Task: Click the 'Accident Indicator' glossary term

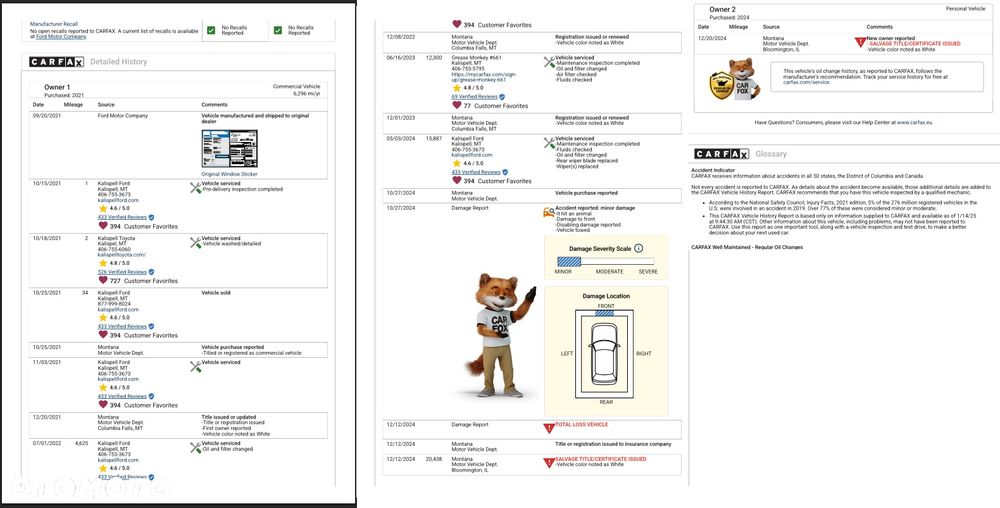Action: [x=713, y=170]
